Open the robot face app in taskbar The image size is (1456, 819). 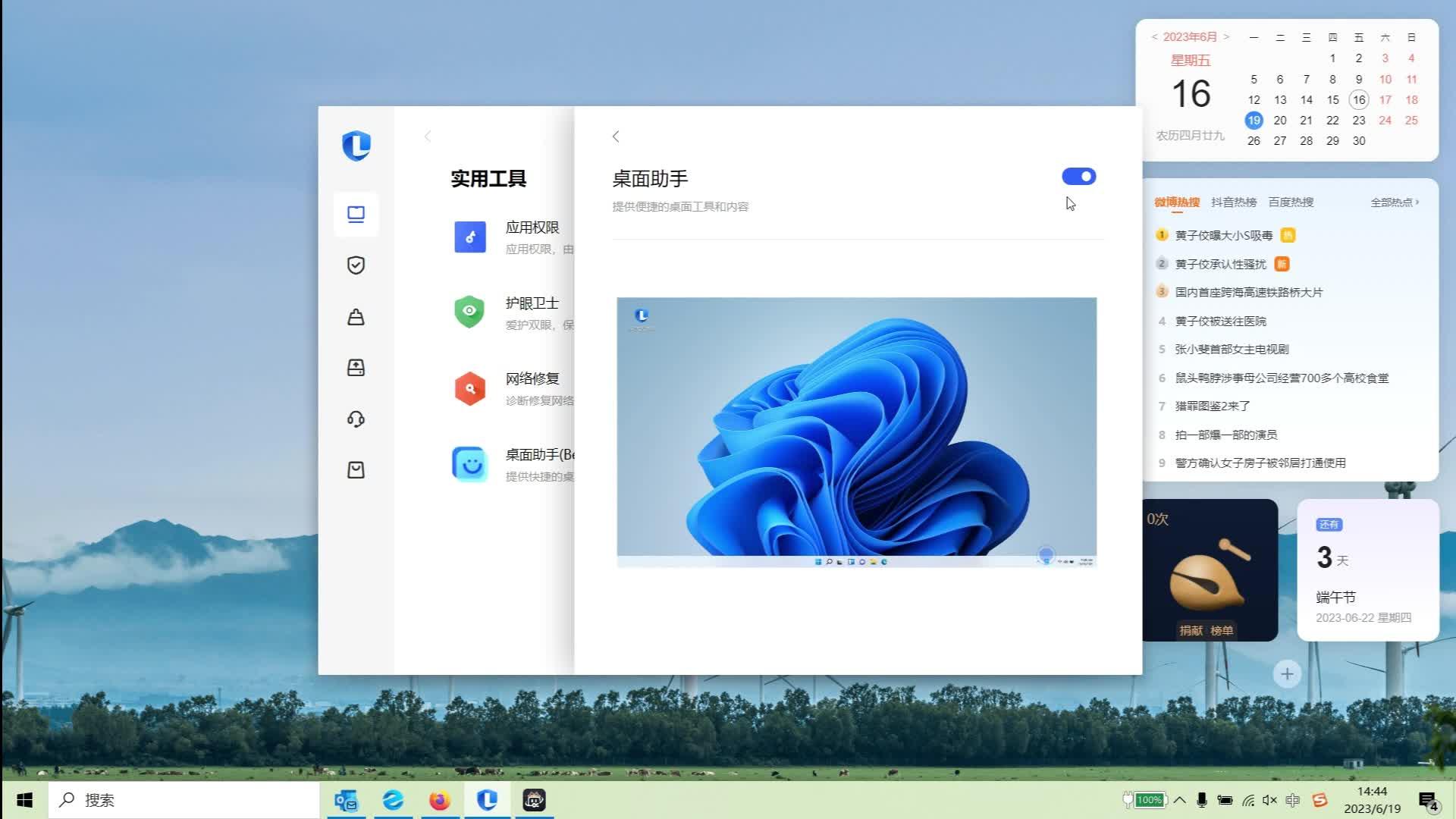(535, 800)
